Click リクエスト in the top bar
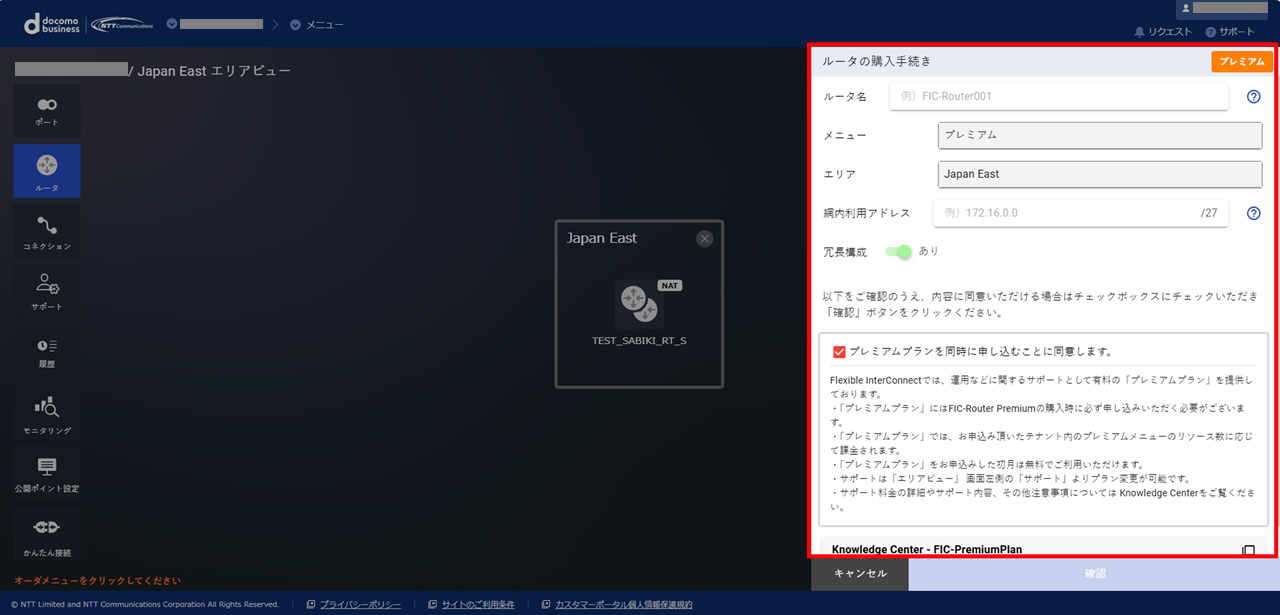 pyautogui.click(x=1163, y=32)
